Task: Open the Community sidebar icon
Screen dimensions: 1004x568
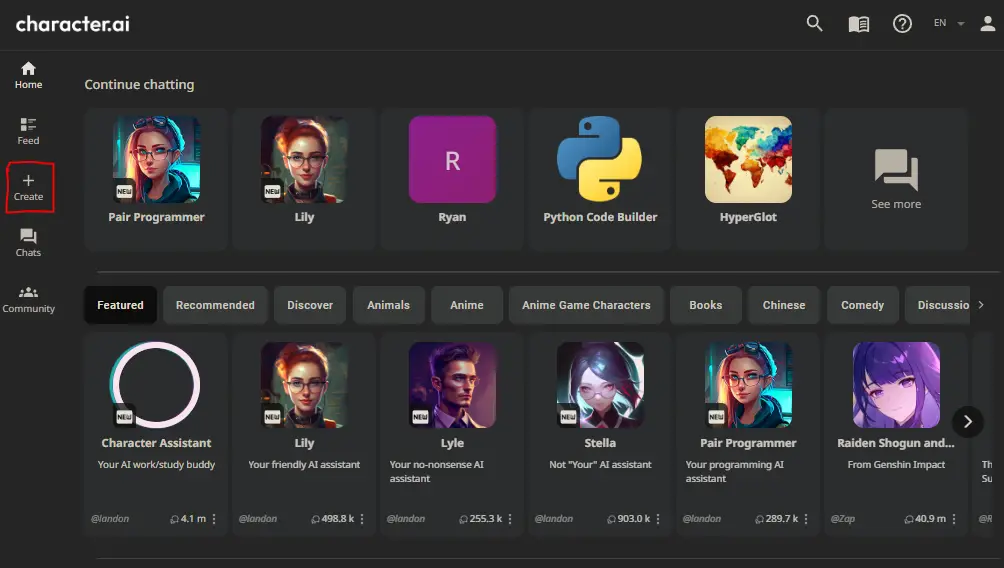Action: coord(28,299)
